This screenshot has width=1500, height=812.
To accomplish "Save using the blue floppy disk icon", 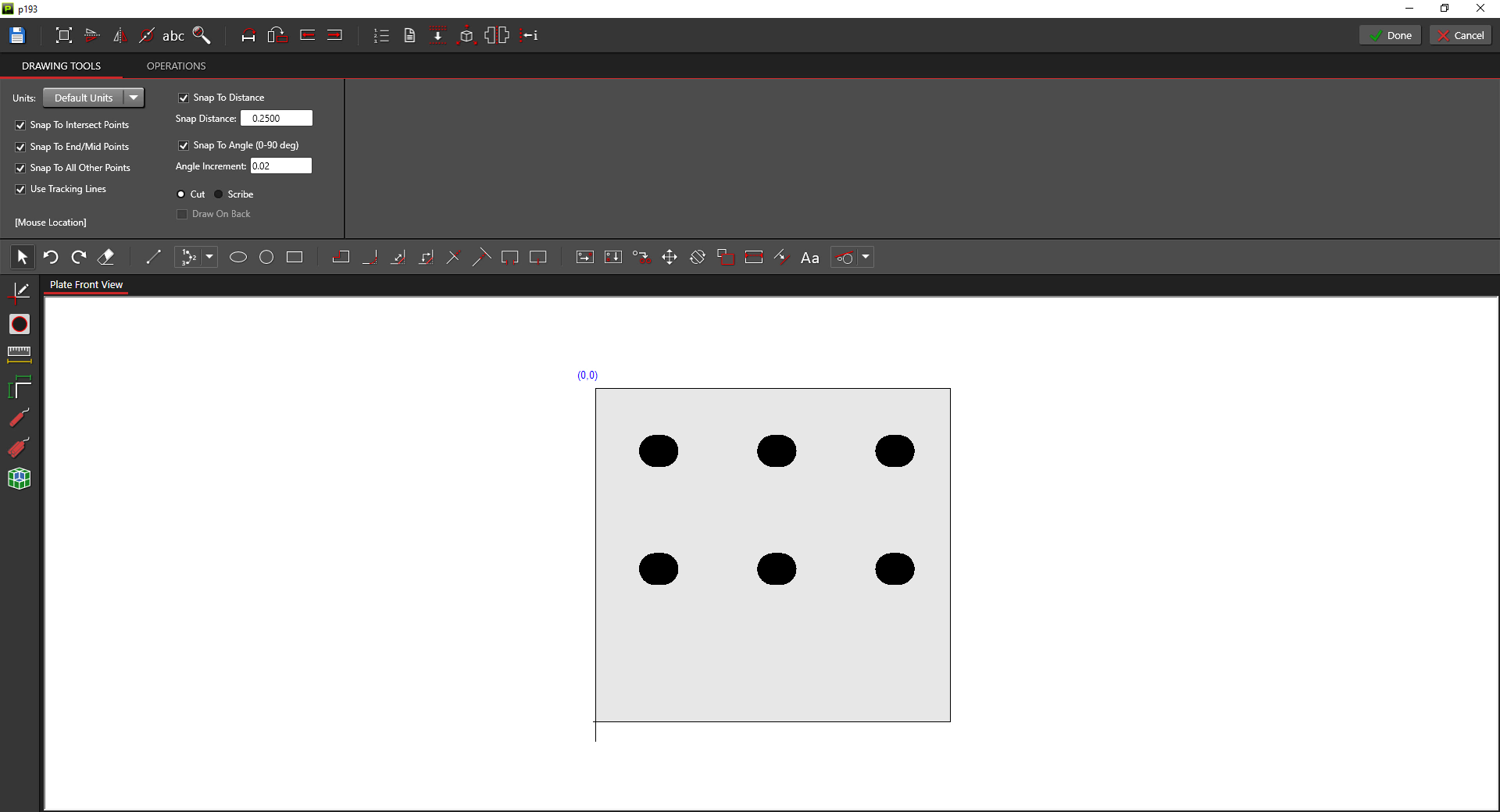I will 17,35.
